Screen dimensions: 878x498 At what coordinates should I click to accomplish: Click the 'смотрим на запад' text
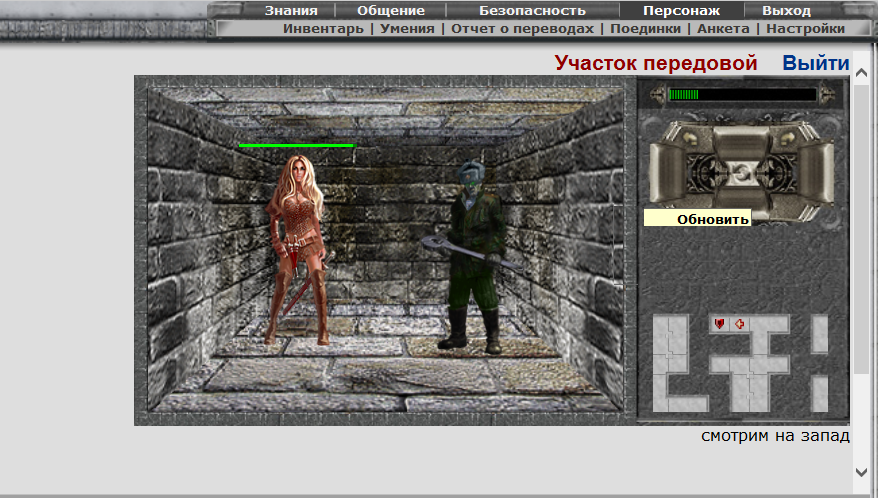click(x=776, y=435)
